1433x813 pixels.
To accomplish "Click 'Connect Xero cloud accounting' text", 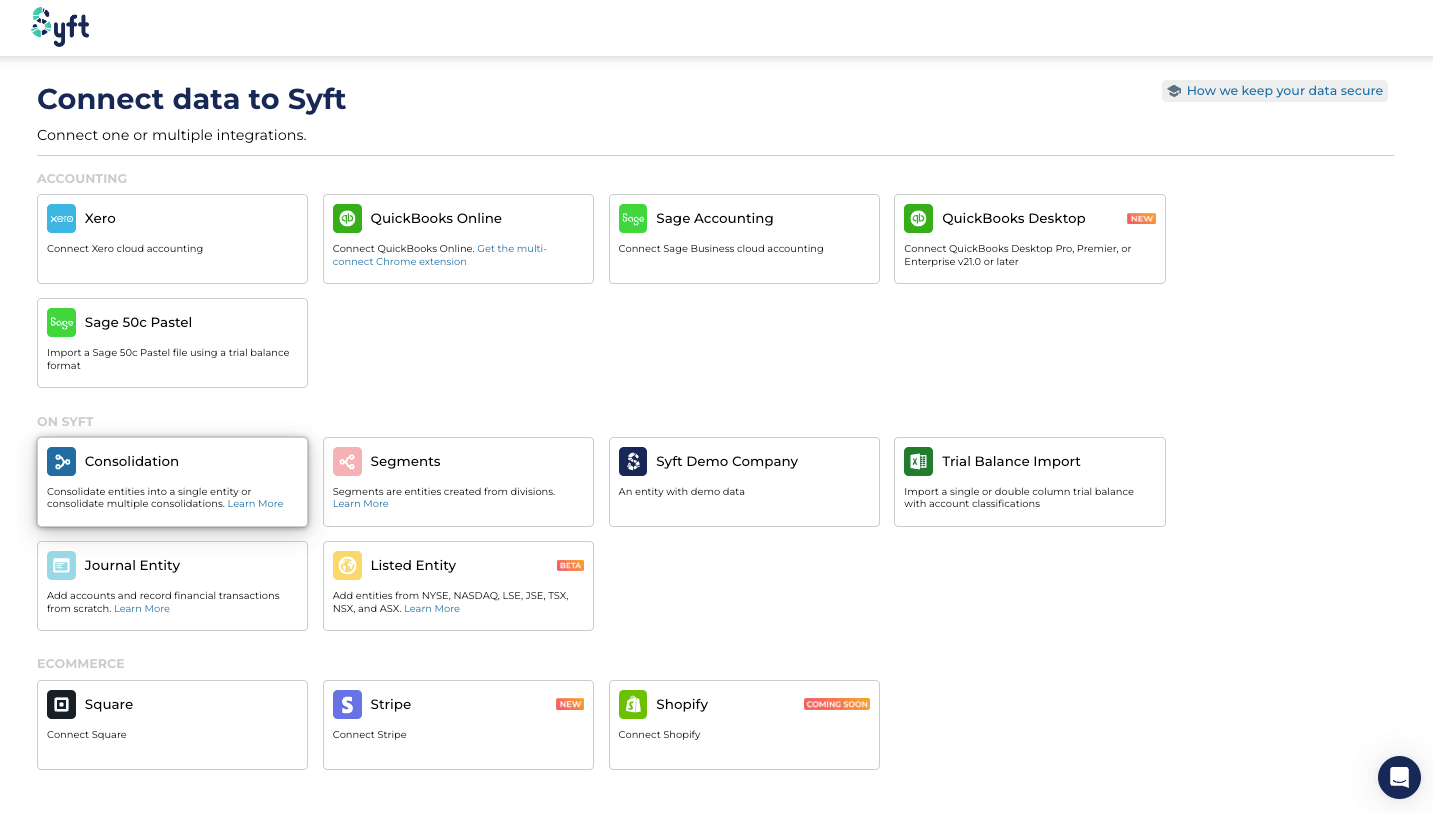I will click(125, 249).
